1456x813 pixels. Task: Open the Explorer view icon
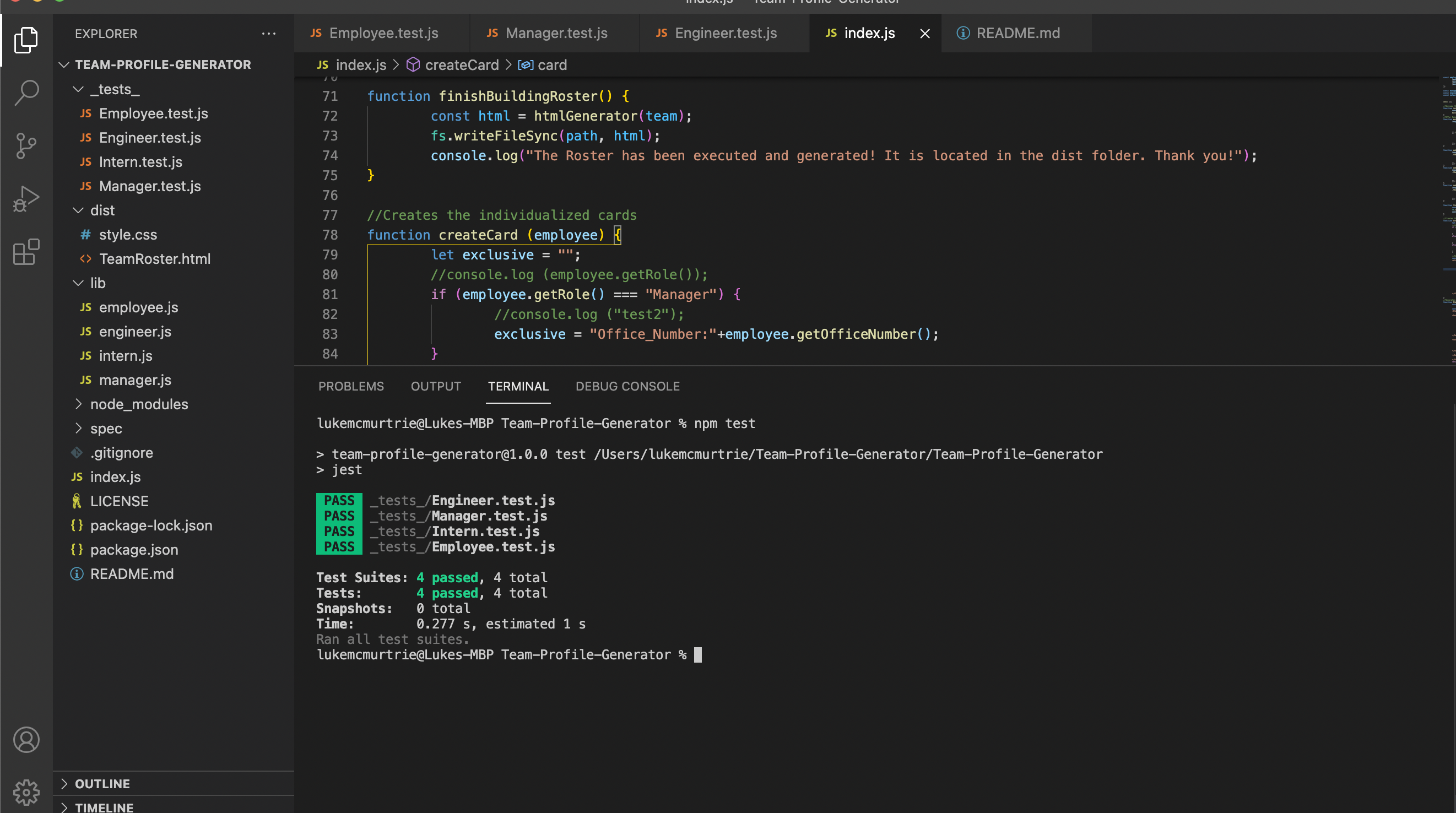coord(26,40)
